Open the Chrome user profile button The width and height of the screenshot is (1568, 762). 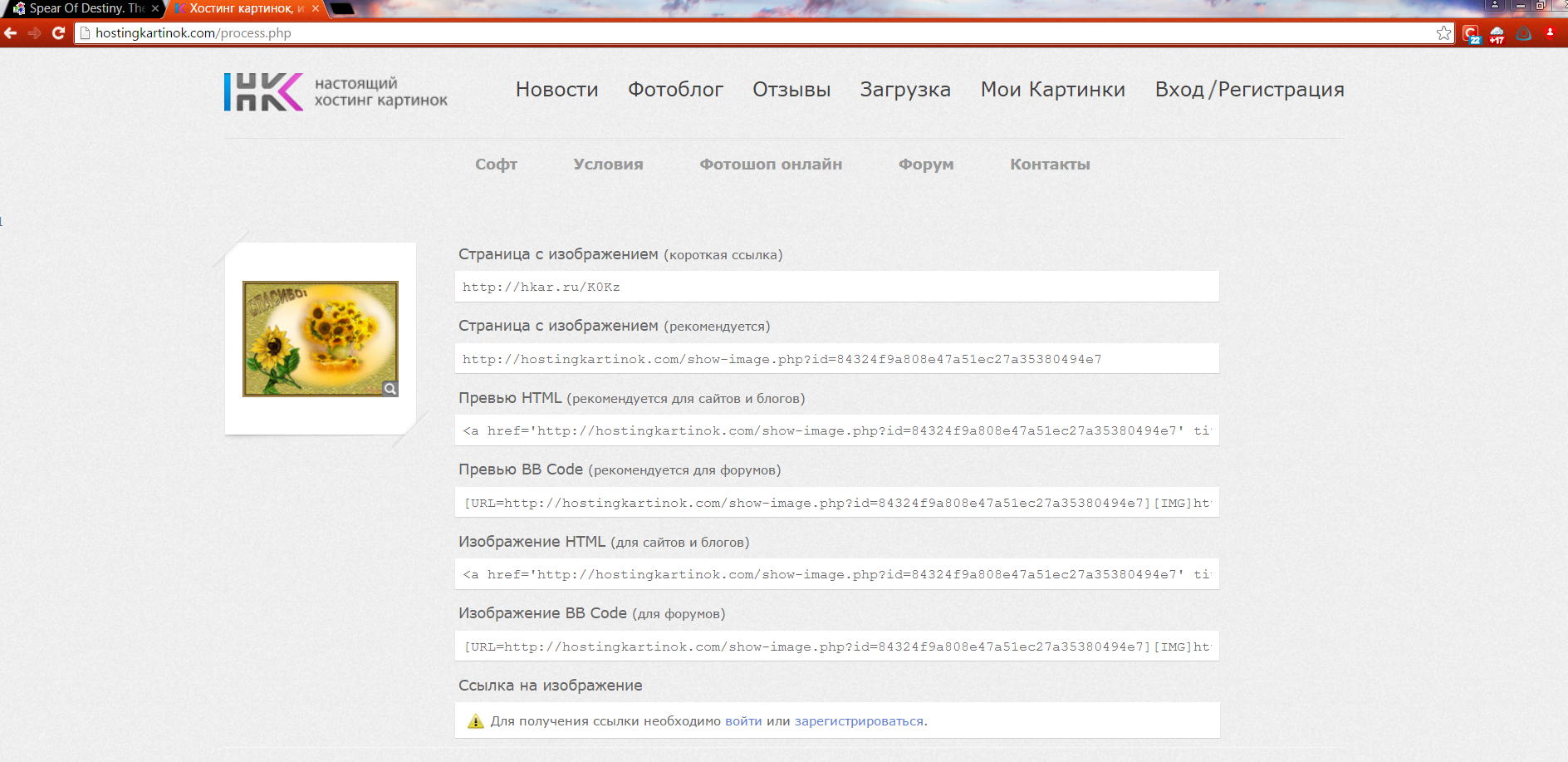point(1495,5)
